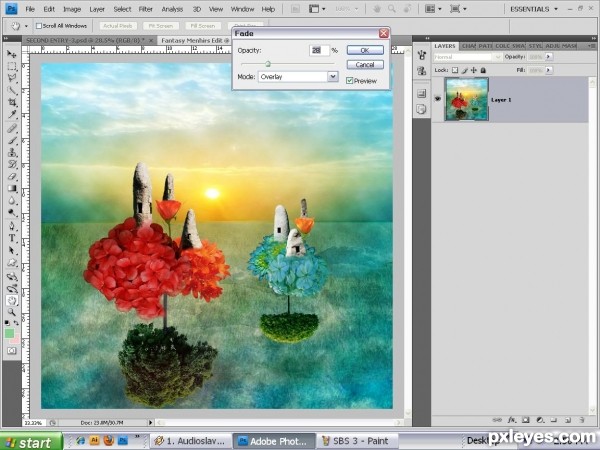The image size is (600, 450).
Task: Select the Blur tool
Action: coord(12,201)
